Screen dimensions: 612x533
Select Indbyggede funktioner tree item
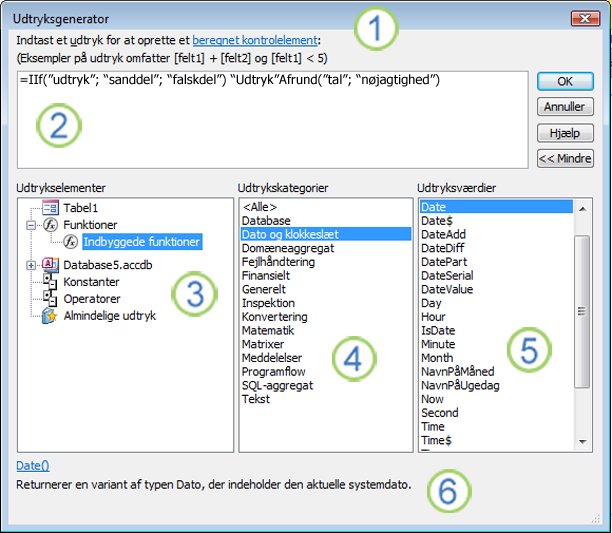coord(142,242)
